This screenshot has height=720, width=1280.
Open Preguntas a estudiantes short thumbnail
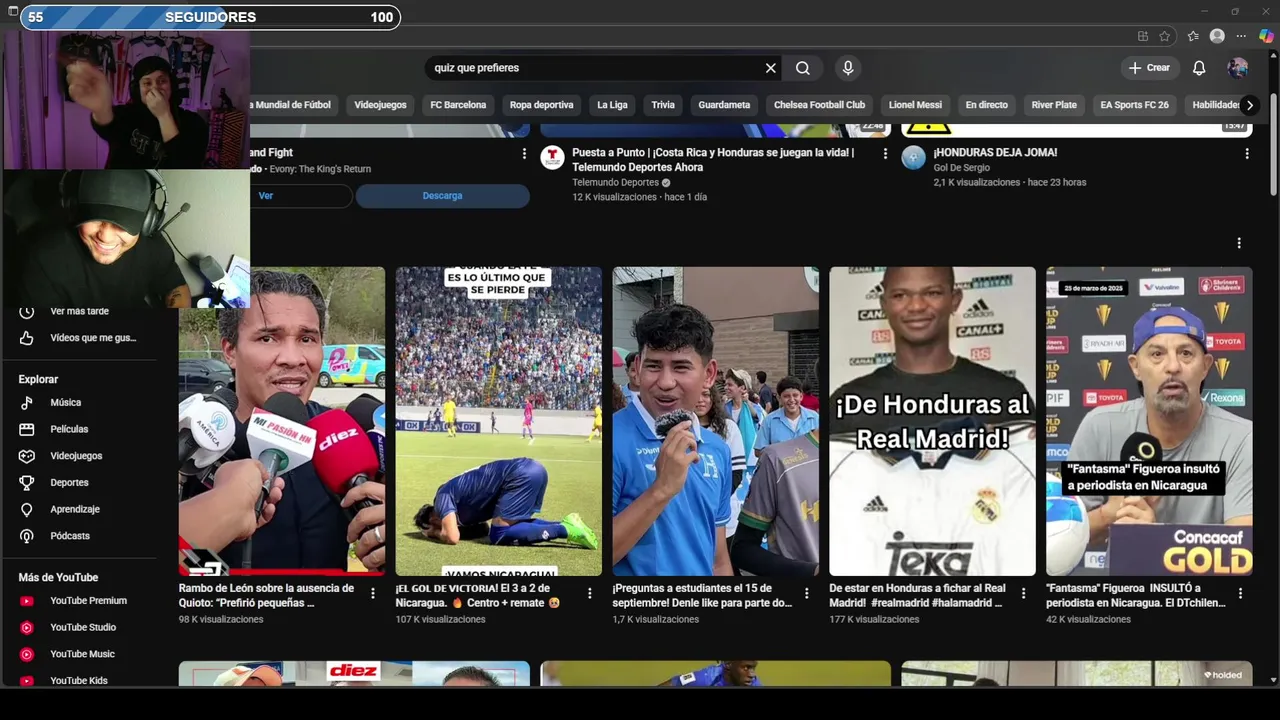715,421
